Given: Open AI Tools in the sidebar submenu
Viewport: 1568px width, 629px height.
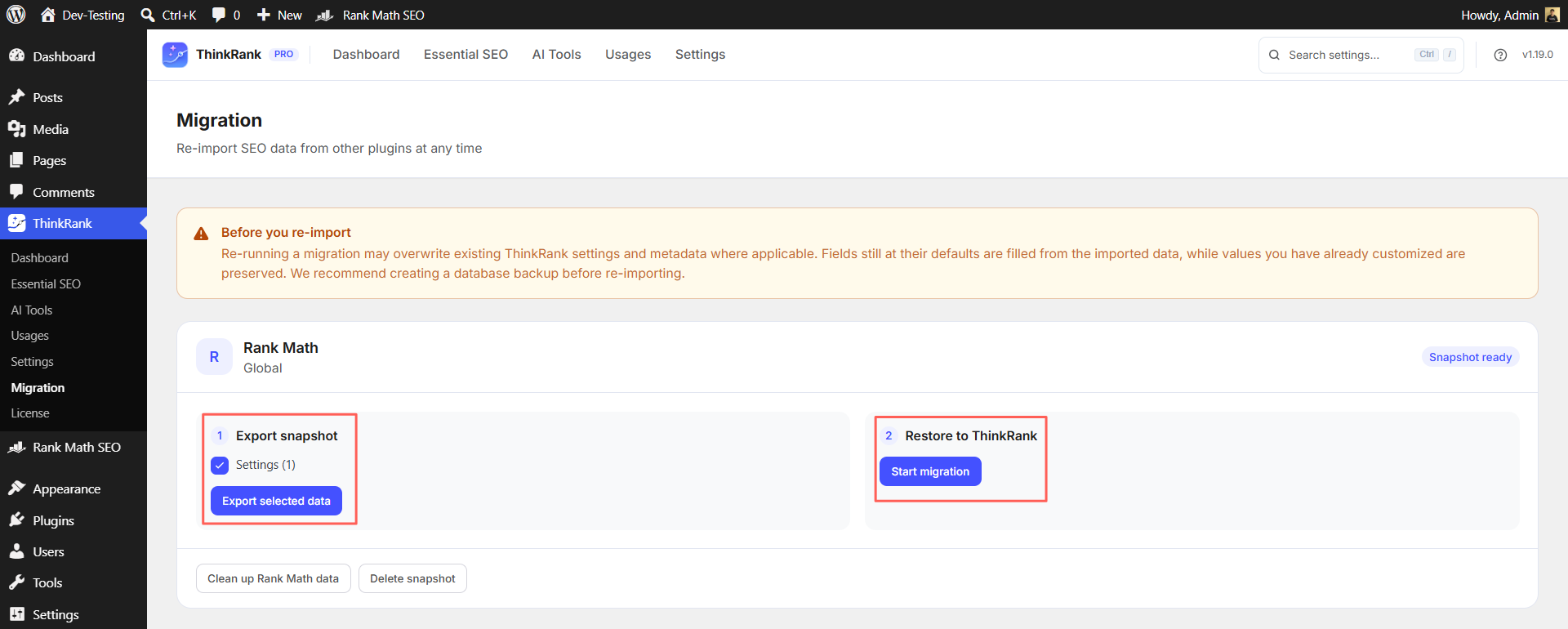Looking at the screenshot, I should point(32,310).
